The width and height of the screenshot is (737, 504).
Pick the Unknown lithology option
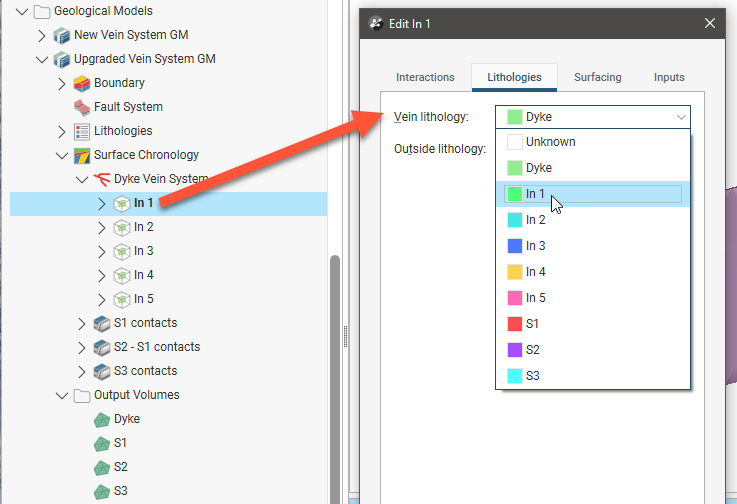pos(550,142)
